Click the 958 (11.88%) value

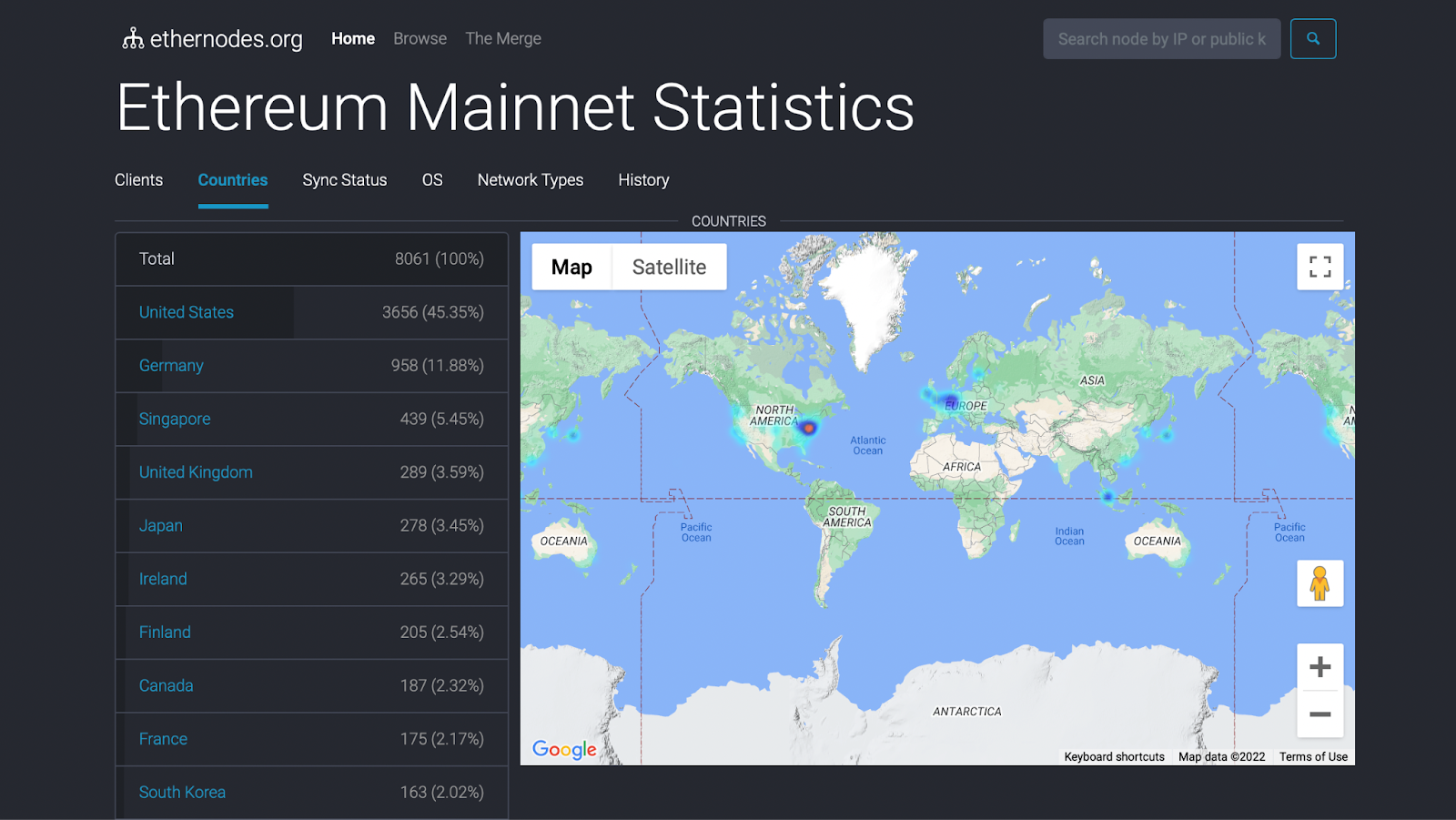pyautogui.click(x=438, y=366)
